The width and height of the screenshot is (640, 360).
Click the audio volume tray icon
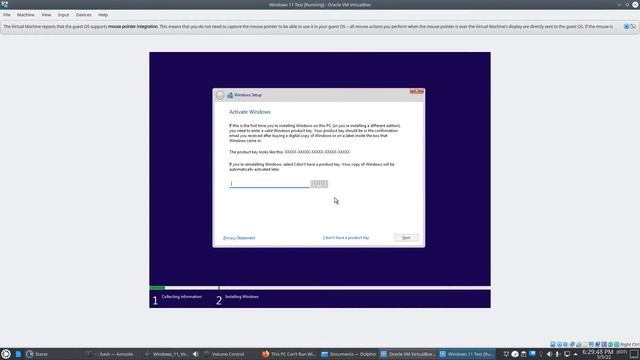point(549,354)
